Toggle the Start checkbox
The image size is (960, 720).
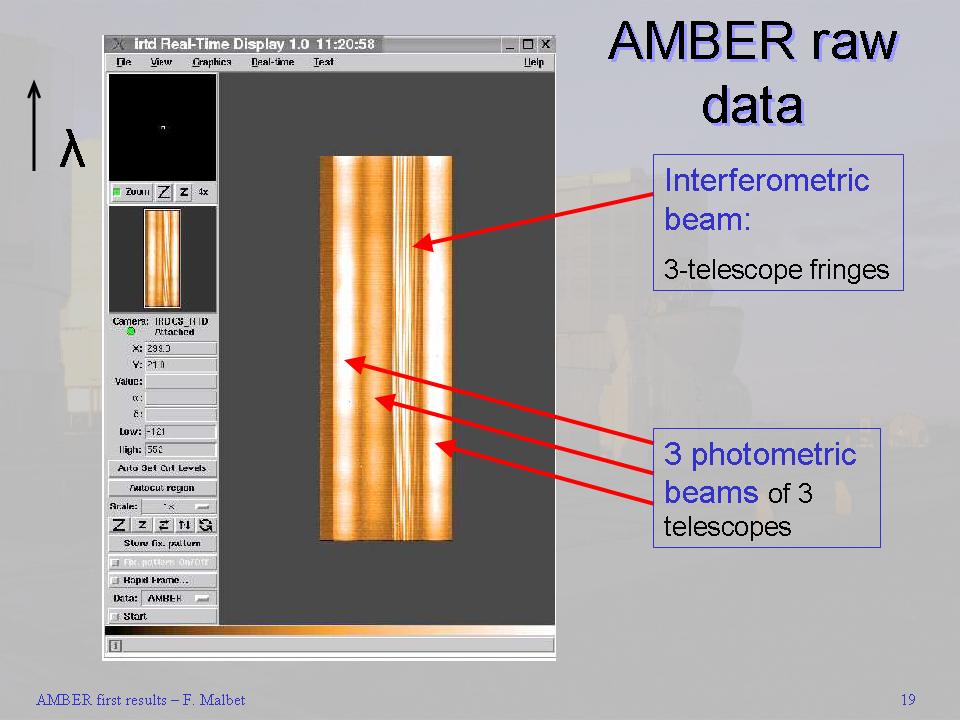115,616
